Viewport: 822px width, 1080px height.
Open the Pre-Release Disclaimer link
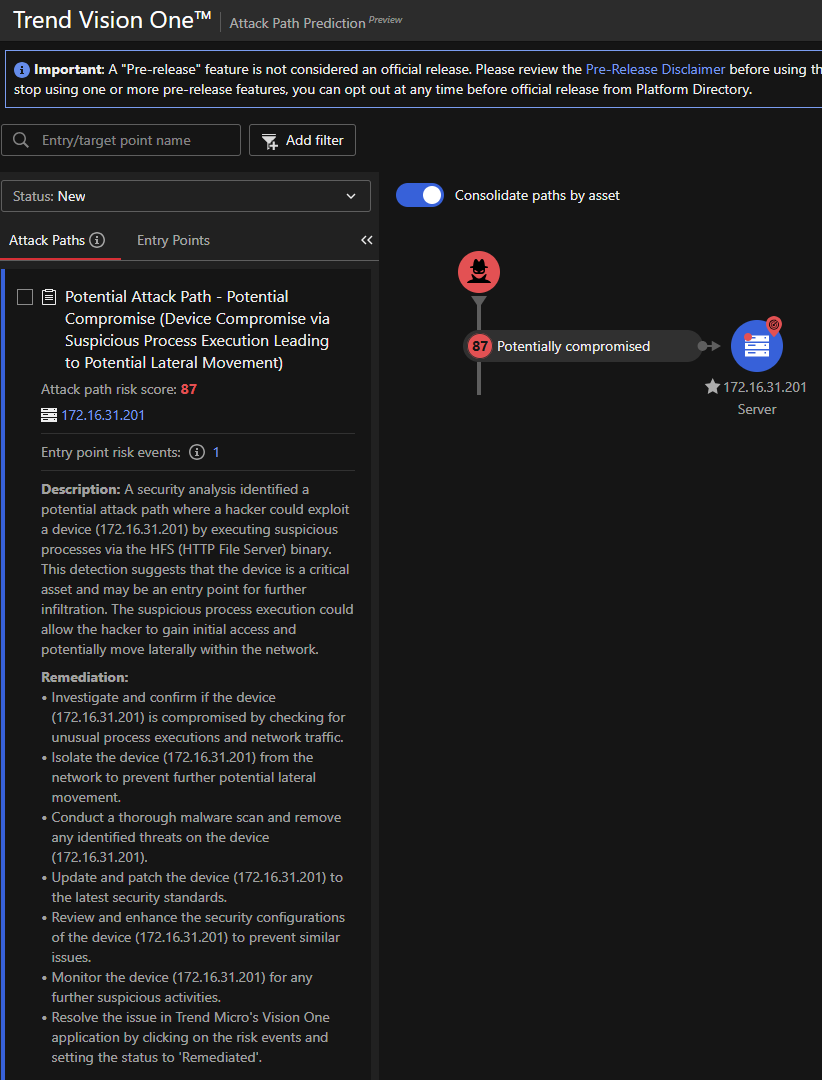click(655, 70)
